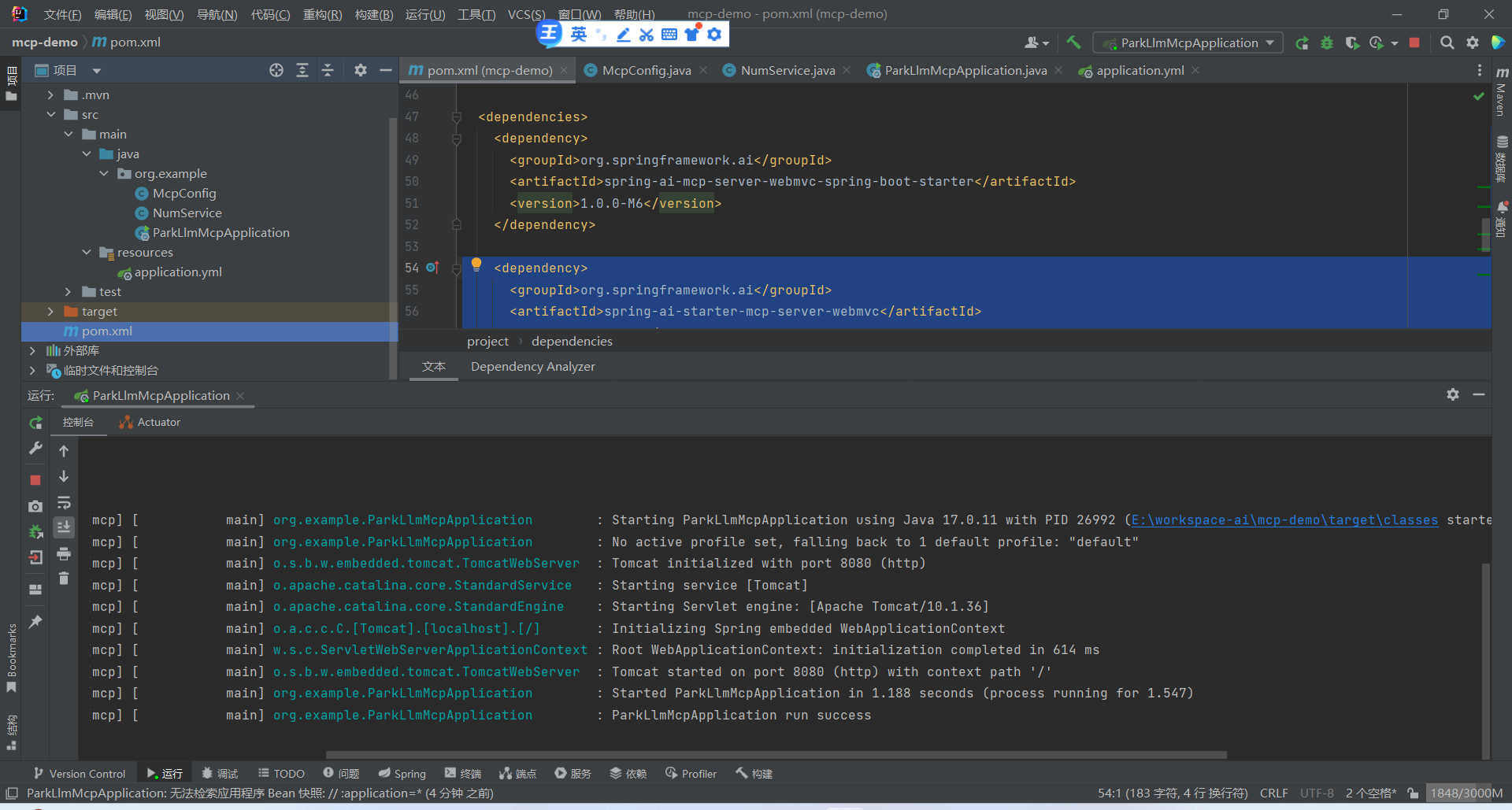This screenshot has width=1512, height=810.
Task: Click the 2 个空格 indent setting in the status bar
Action: (1371, 793)
